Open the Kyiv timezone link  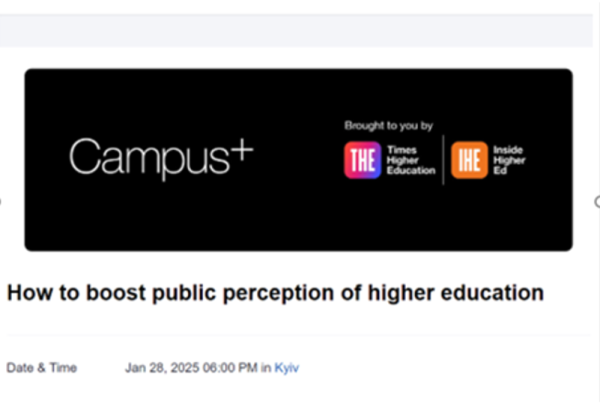287,368
